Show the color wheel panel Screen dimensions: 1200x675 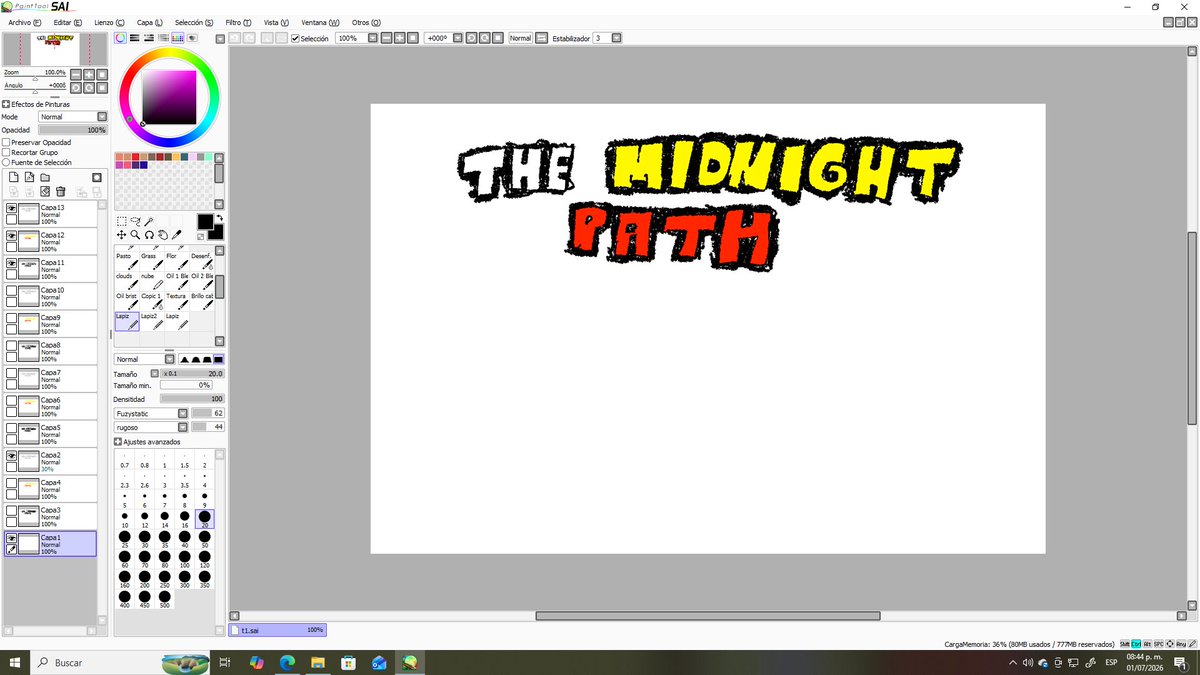point(120,38)
